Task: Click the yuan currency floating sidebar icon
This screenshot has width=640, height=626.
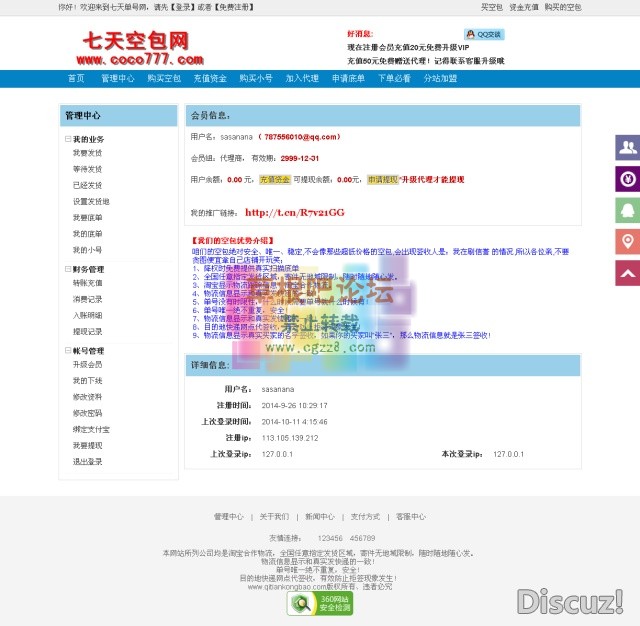Action: click(628, 179)
